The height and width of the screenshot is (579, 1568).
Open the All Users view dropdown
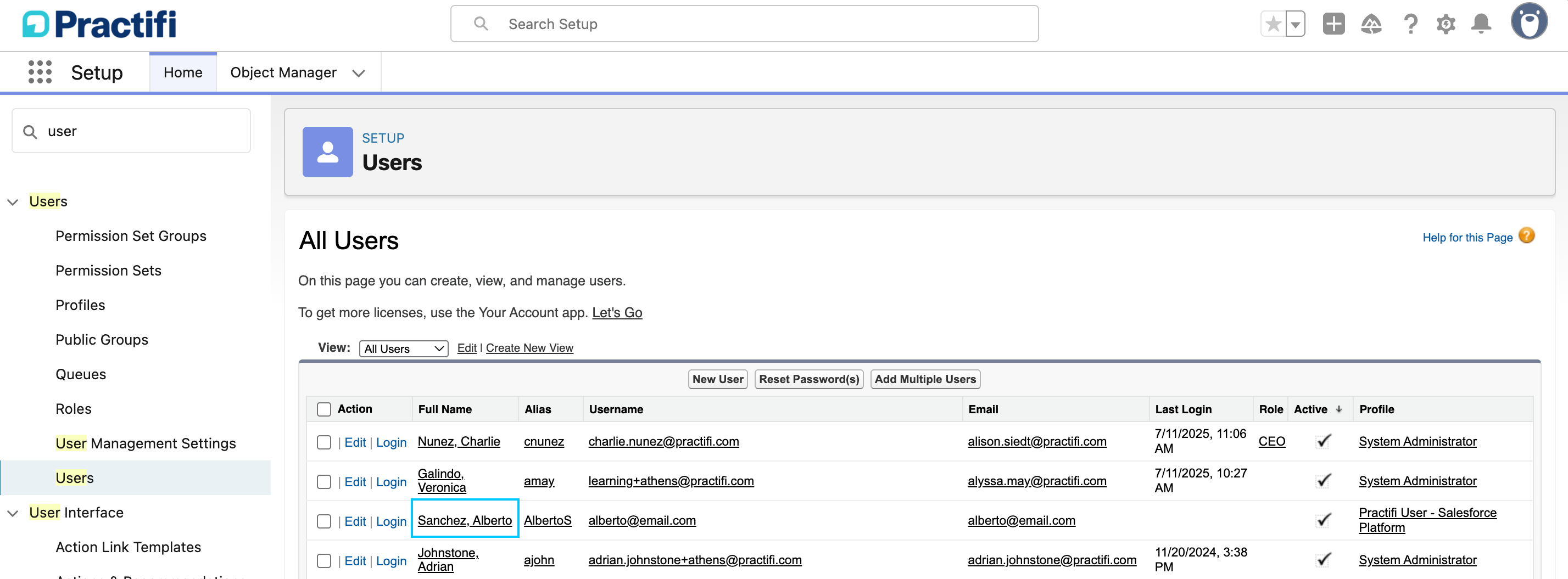(404, 348)
